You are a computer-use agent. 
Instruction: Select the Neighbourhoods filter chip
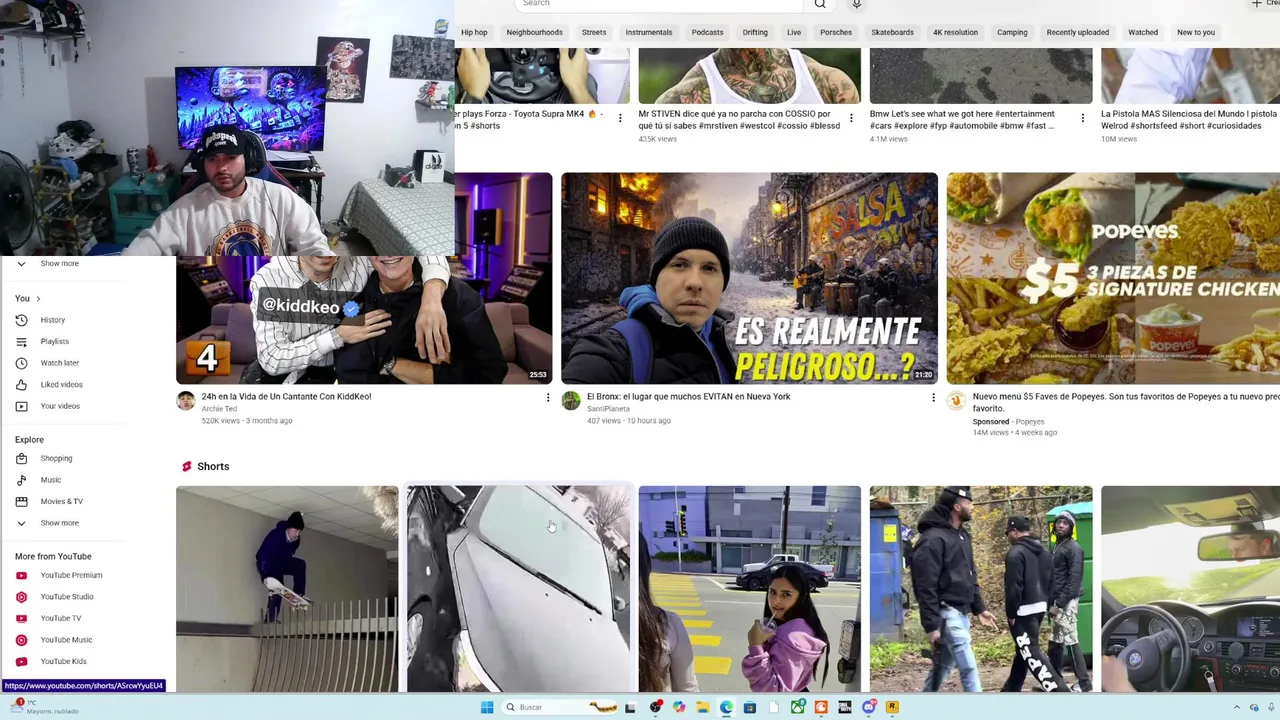pyautogui.click(x=534, y=32)
